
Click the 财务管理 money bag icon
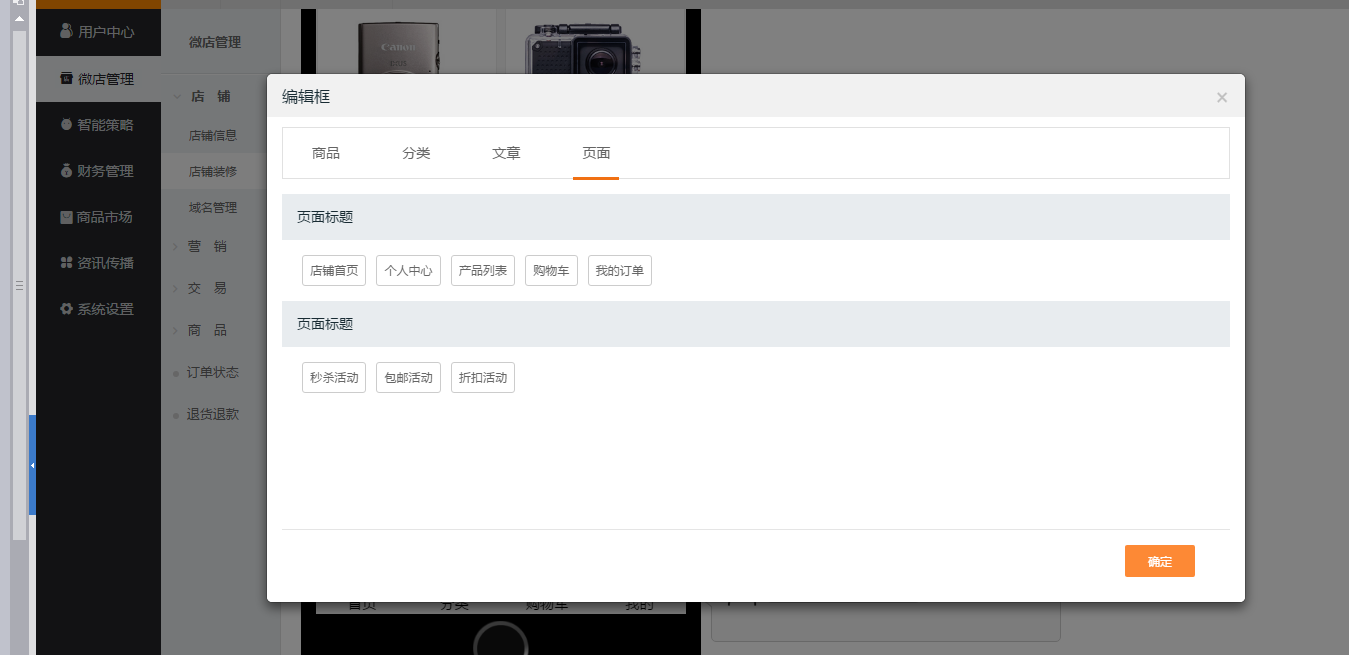(x=67, y=171)
